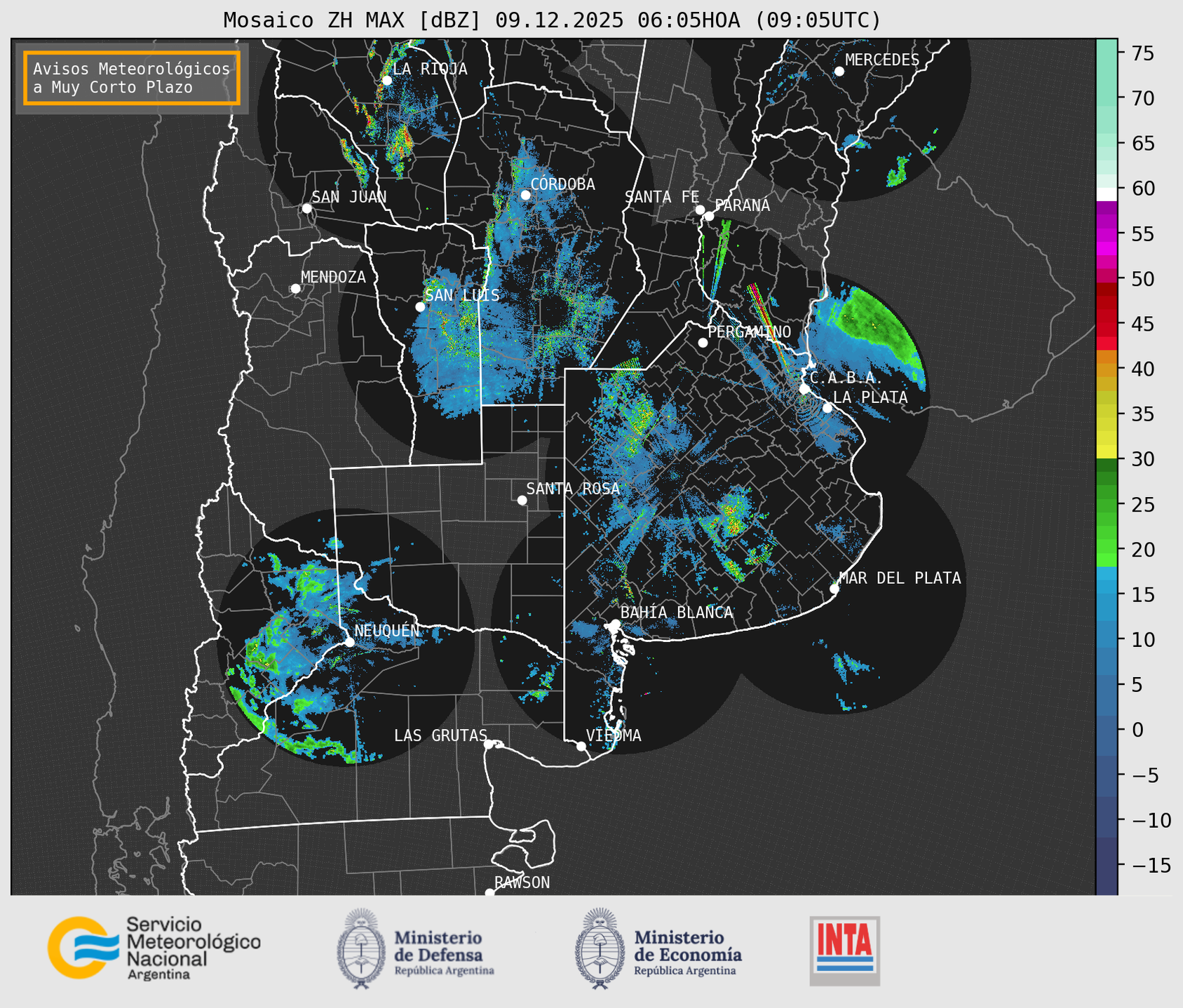
Task: Click the NEUQUÉN city marker dot
Action: click(349, 642)
